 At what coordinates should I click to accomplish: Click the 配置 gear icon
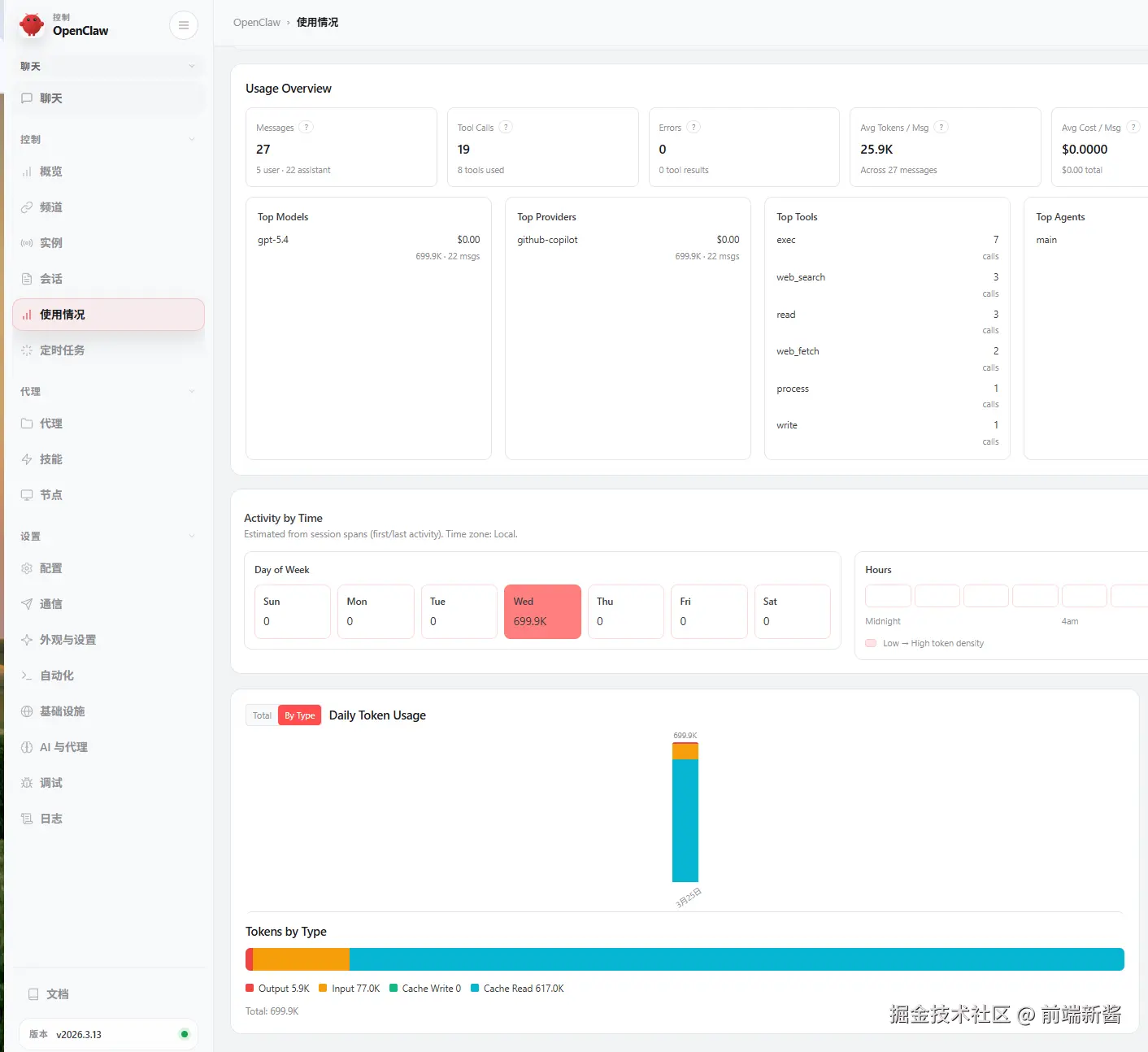pos(27,568)
